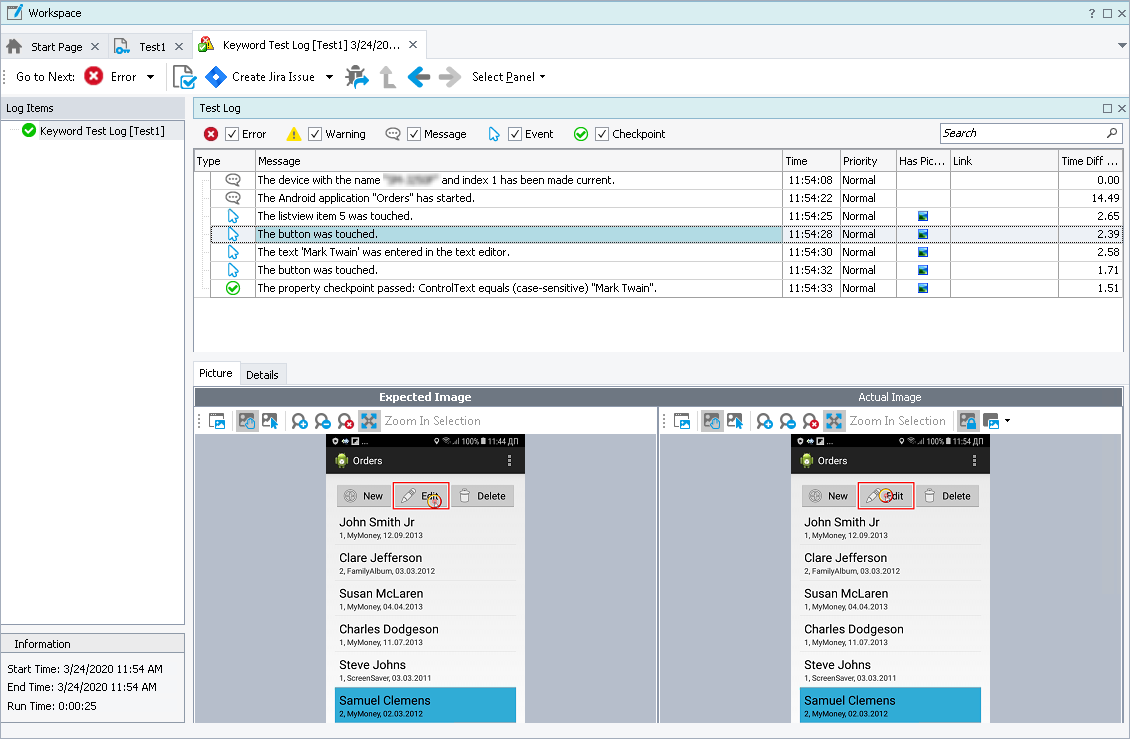Click fit-to-window icon in Expected Image toolbar
The height and width of the screenshot is (739, 1130).
coord(369,421)
